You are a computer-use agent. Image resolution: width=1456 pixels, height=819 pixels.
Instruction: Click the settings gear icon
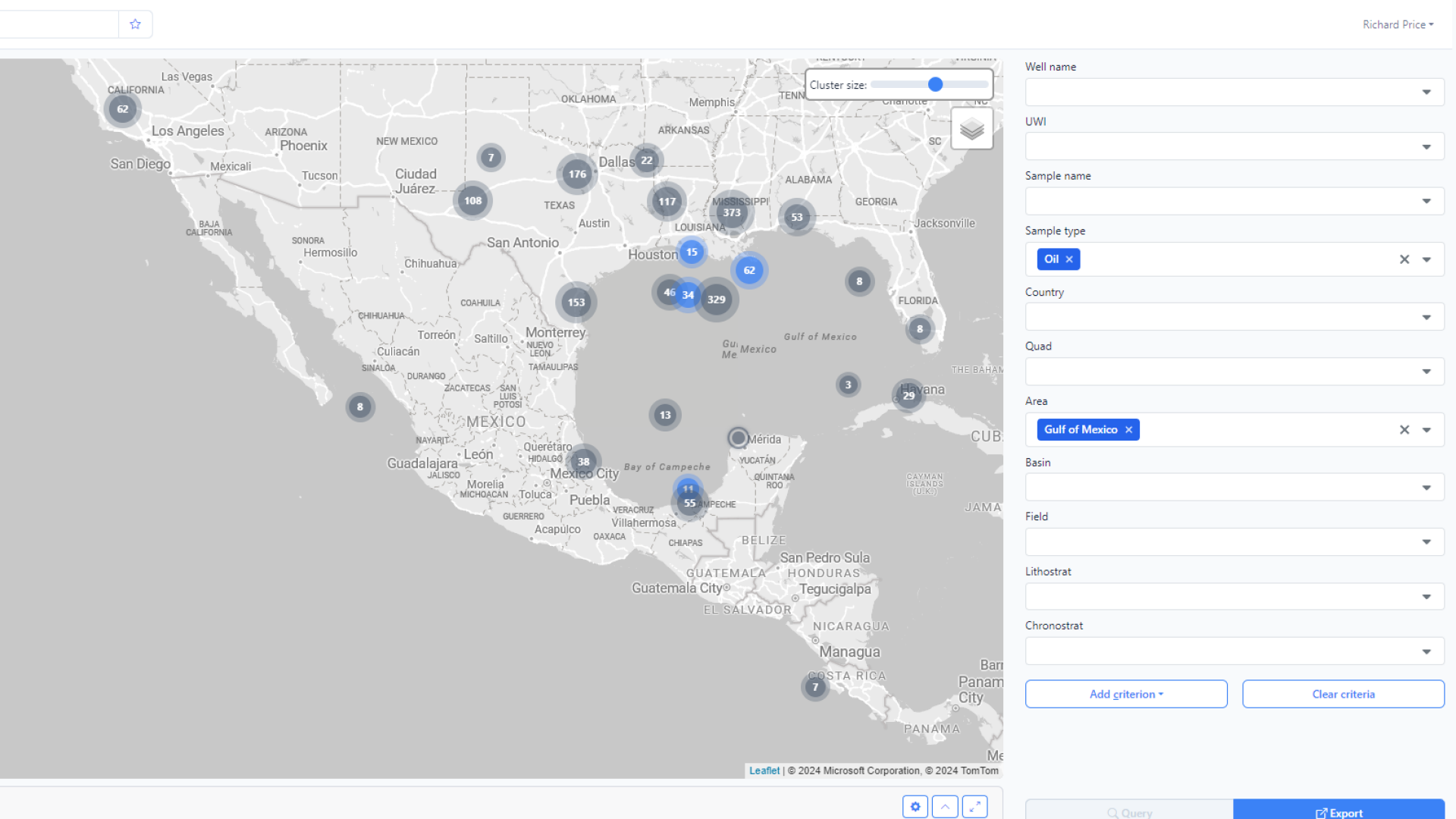915,807
